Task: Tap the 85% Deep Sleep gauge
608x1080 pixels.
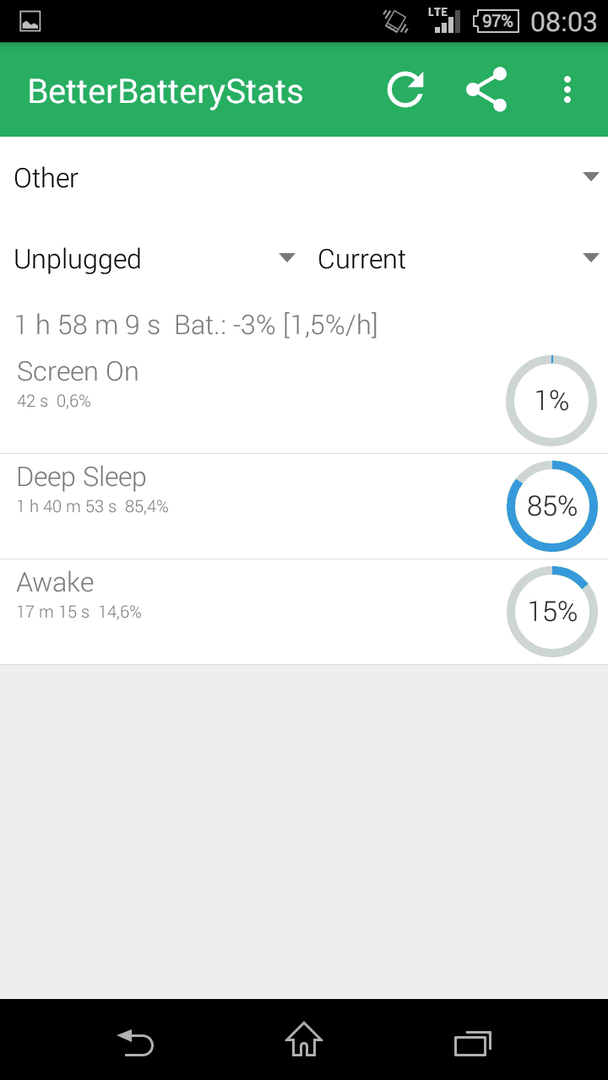Action: [x=552, y=506]
